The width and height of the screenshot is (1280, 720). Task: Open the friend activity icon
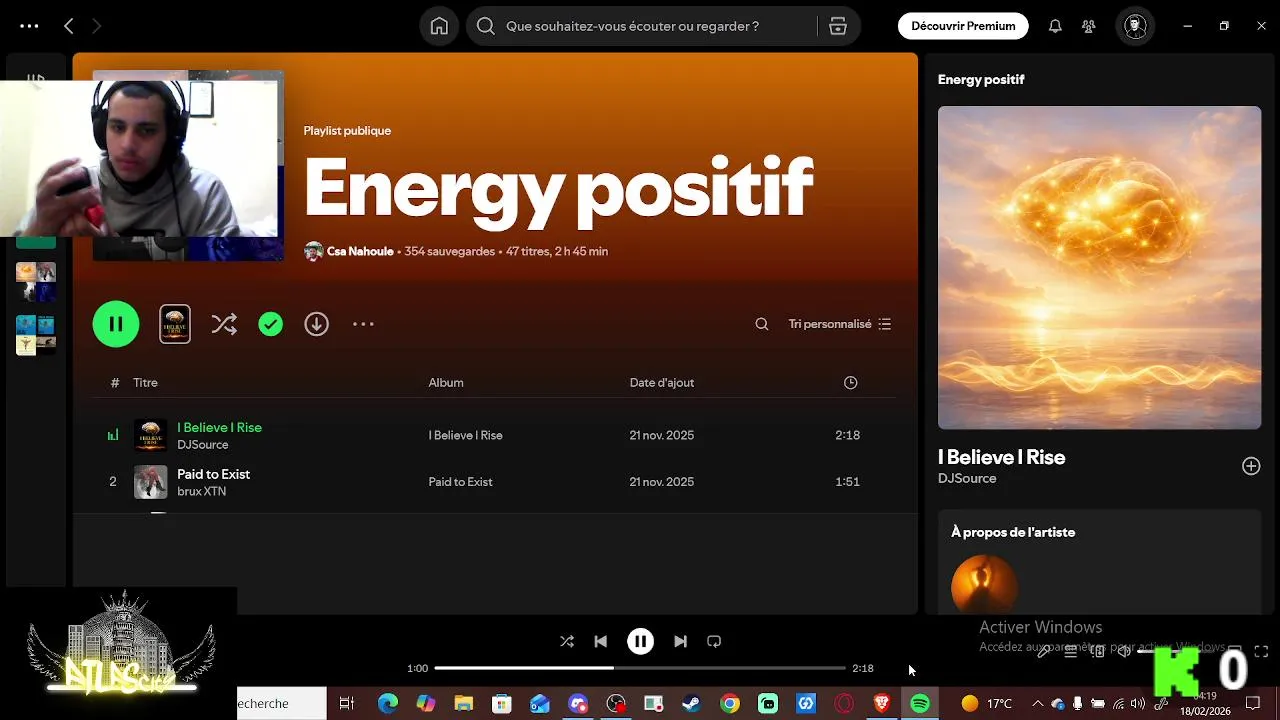[1089, 26]
